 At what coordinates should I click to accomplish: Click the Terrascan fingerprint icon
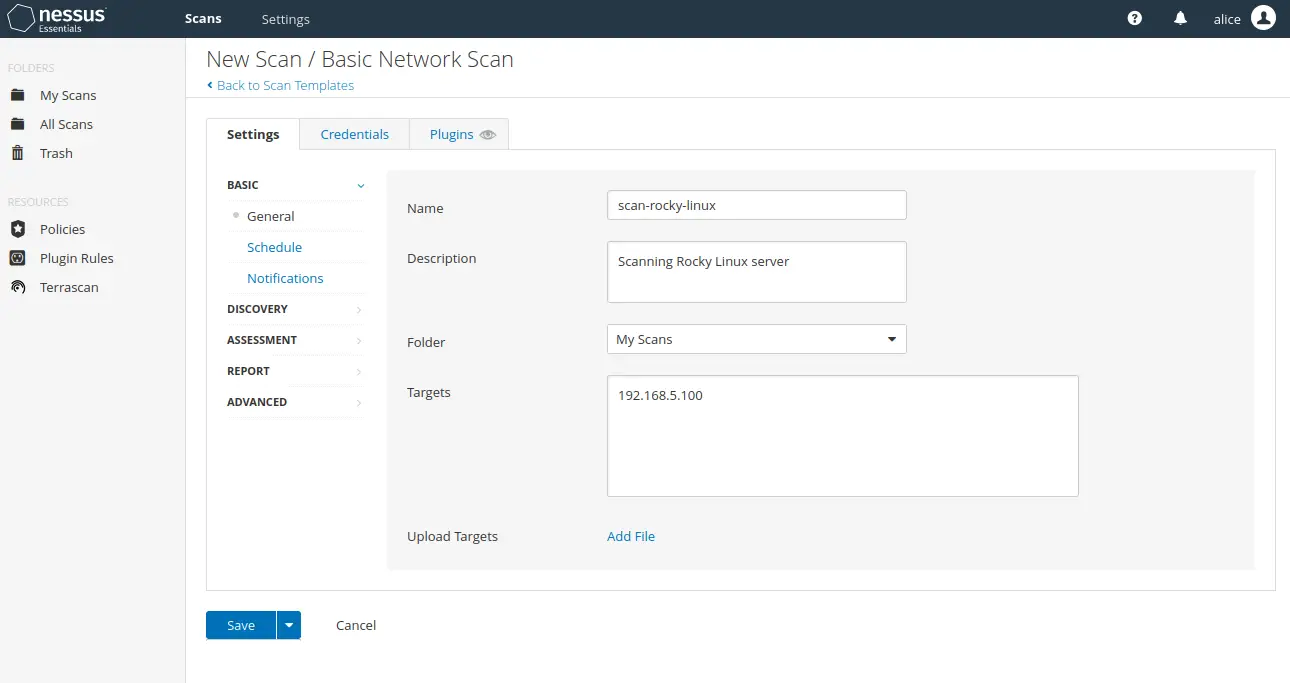(x=17, y=287)
